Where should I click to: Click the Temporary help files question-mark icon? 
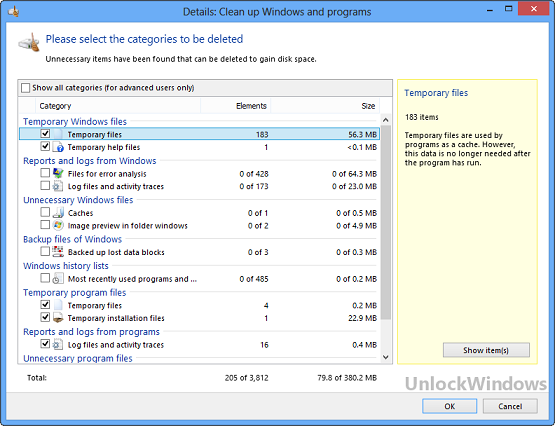58,147
